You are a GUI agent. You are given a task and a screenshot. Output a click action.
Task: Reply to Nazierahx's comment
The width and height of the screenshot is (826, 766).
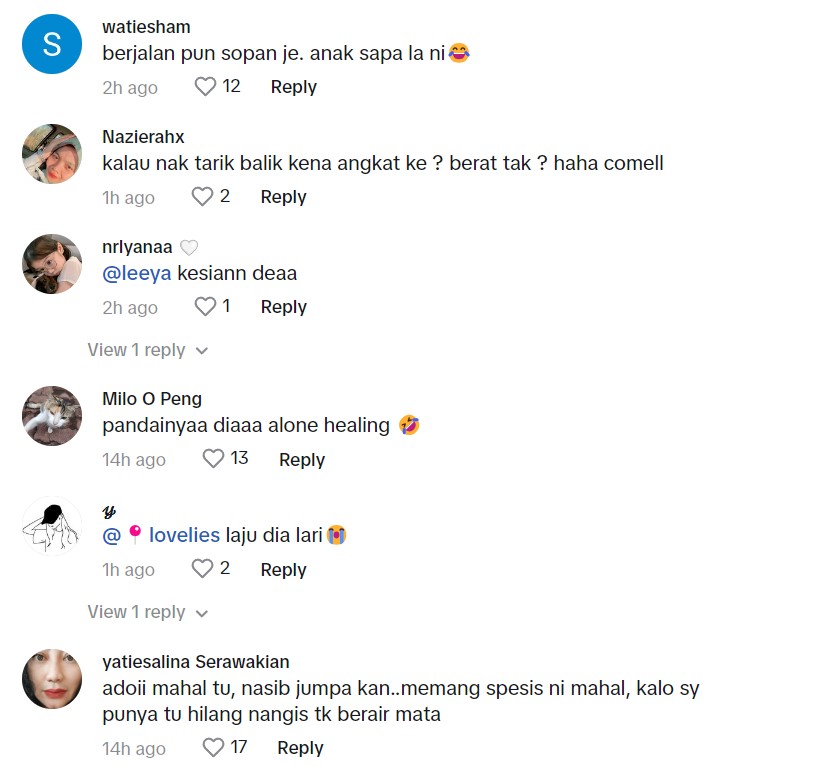click(x=283, y=197)
